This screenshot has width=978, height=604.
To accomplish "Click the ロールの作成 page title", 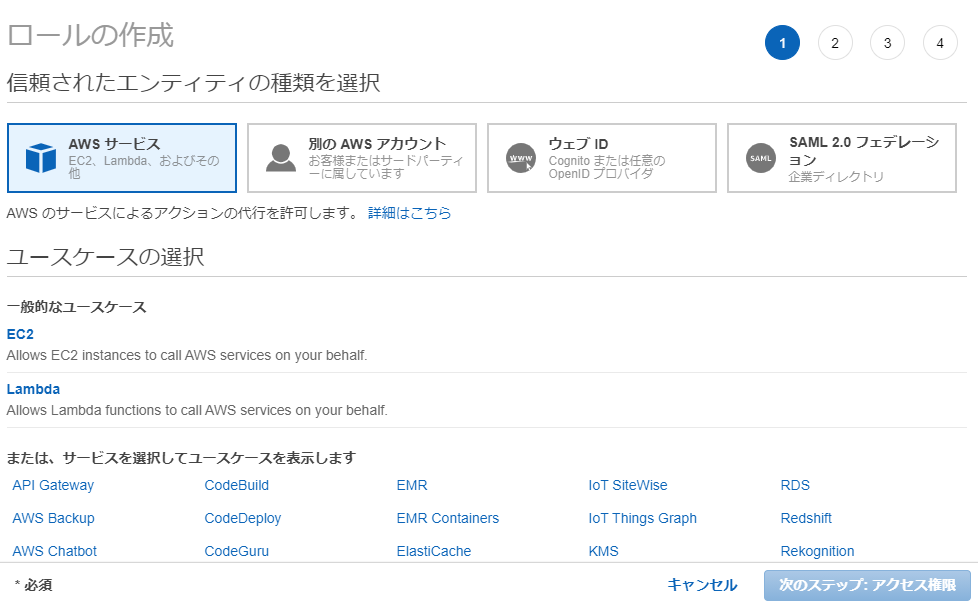I will tap(90, 35).
